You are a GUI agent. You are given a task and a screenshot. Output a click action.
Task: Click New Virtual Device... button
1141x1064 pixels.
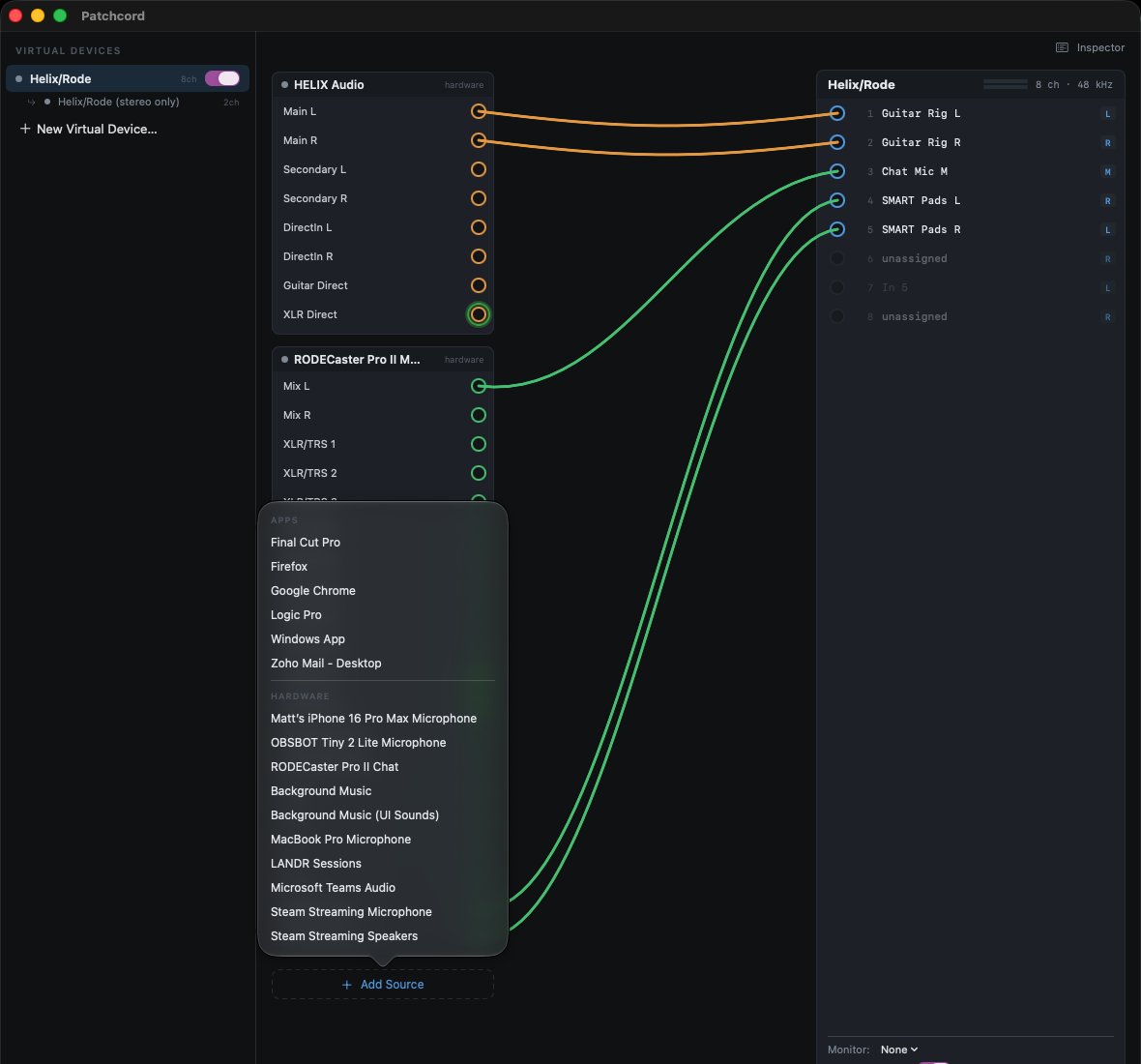pos(88,129)
